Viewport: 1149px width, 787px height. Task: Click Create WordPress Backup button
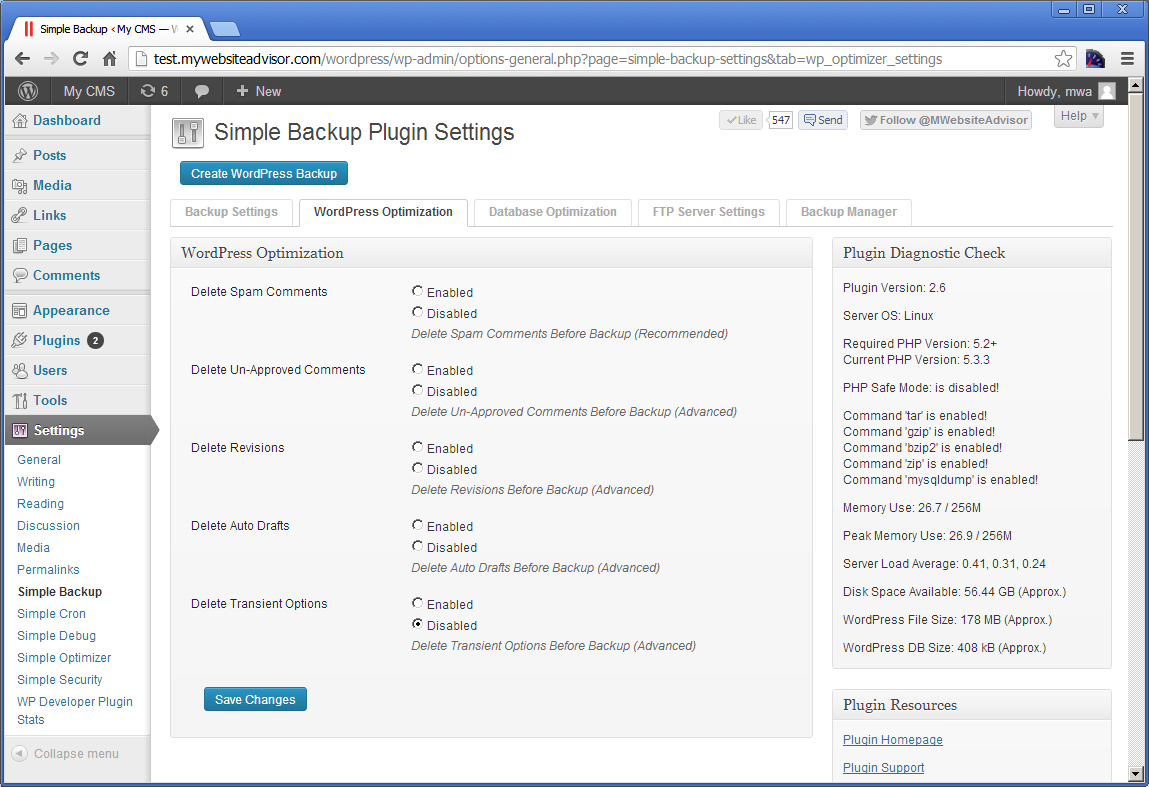click(264, 174)
